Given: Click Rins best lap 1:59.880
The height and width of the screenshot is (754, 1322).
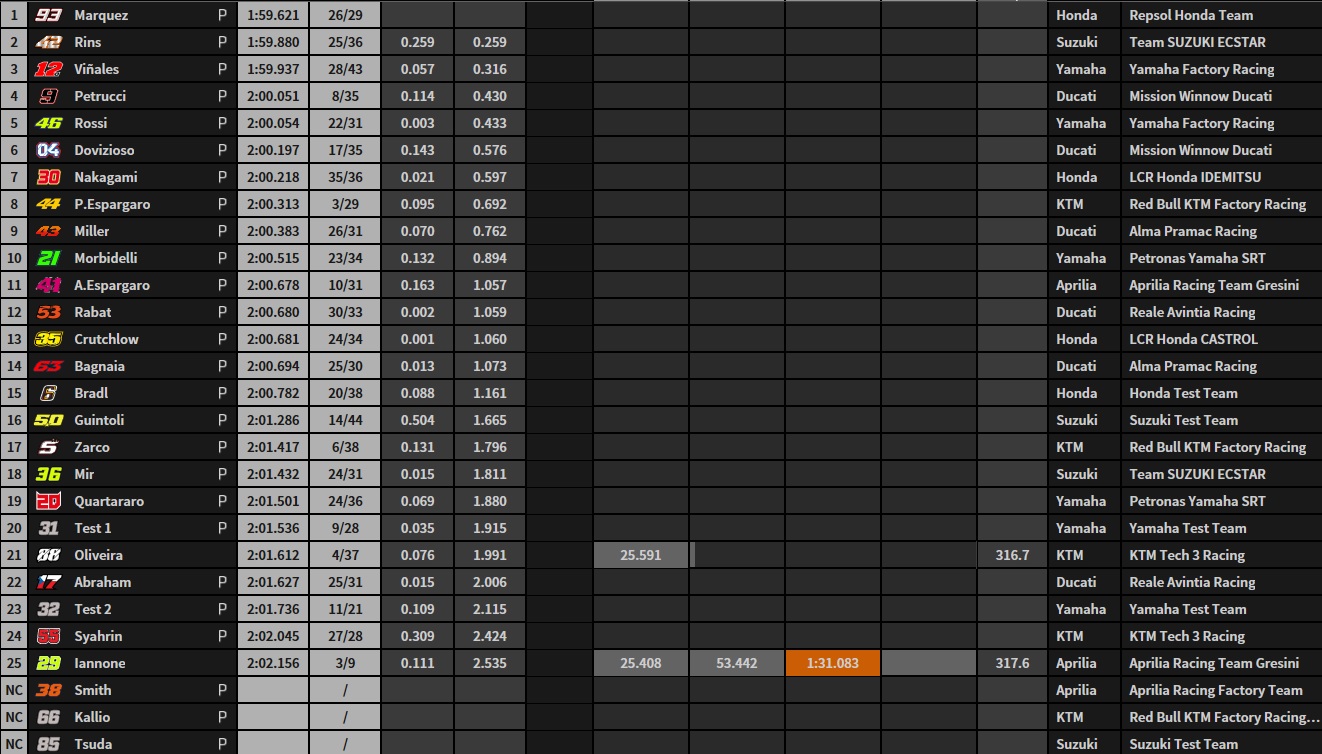Looking at the screenshot, I should (x=273, y=42).
